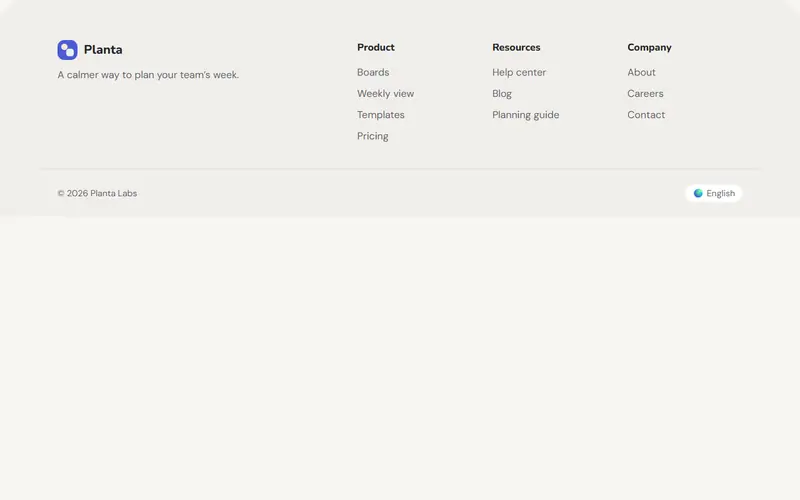Viewport: 800px width, 500px height.
Task: Open the Help center link
Action: pyautogui.click(x=519, y=72)
